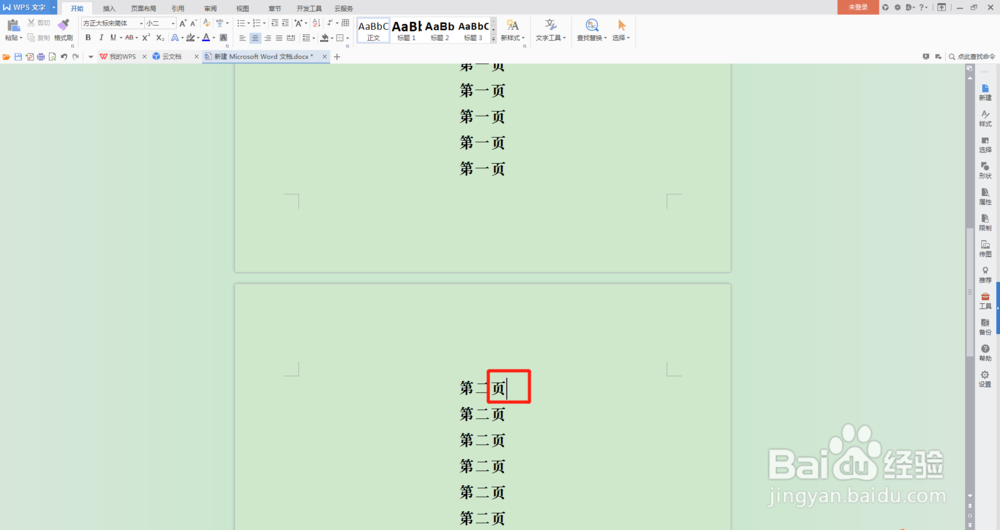The image size is (1000, 530).
Task: Apply subscript X₂ formatting
Action: click(160, 38)
